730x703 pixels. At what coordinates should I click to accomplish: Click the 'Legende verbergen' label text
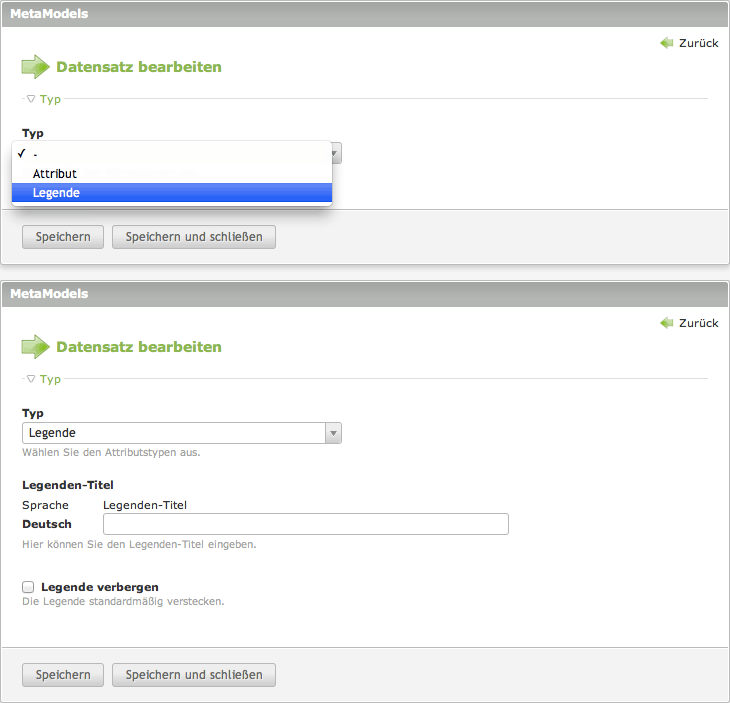click(100, 587)
